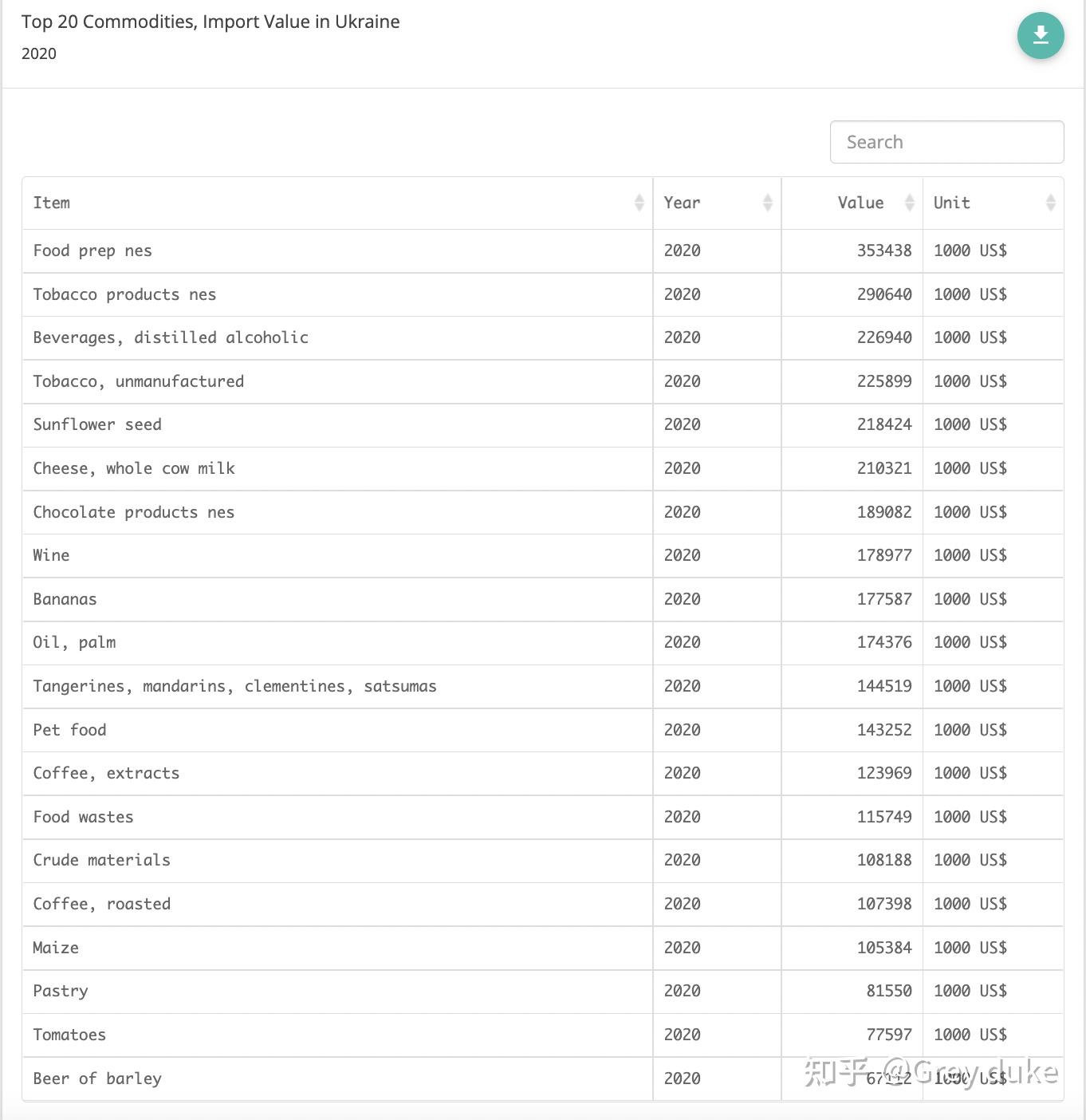Image resolution: width=1086 pixels, height=1120 pixels.
Task: Select the Bananas table row
Action: pos(65,599)
